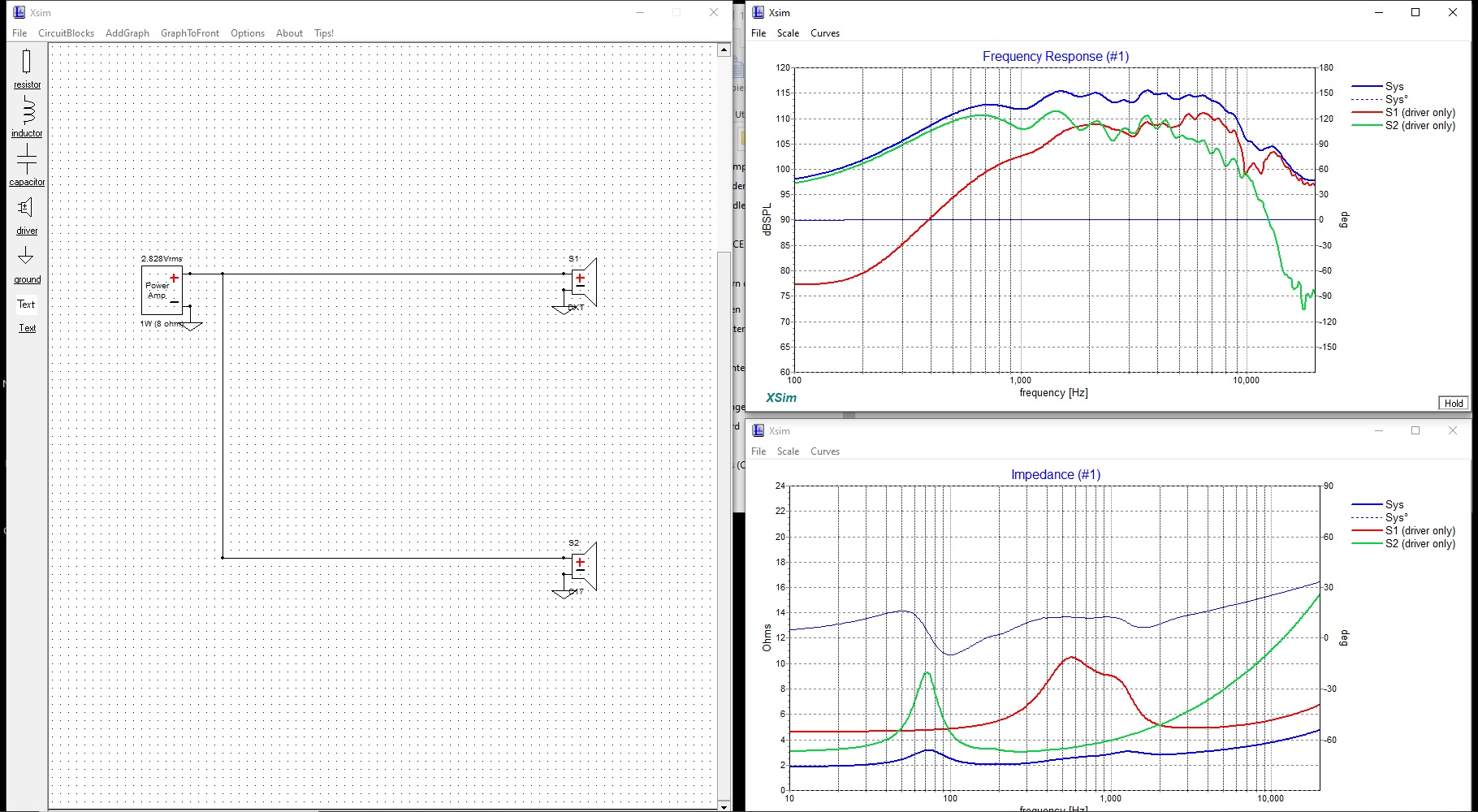Viewport: 1478px width, 812px height.
Task: Open Curves menu in Impedance window
Action: [825, 451]
